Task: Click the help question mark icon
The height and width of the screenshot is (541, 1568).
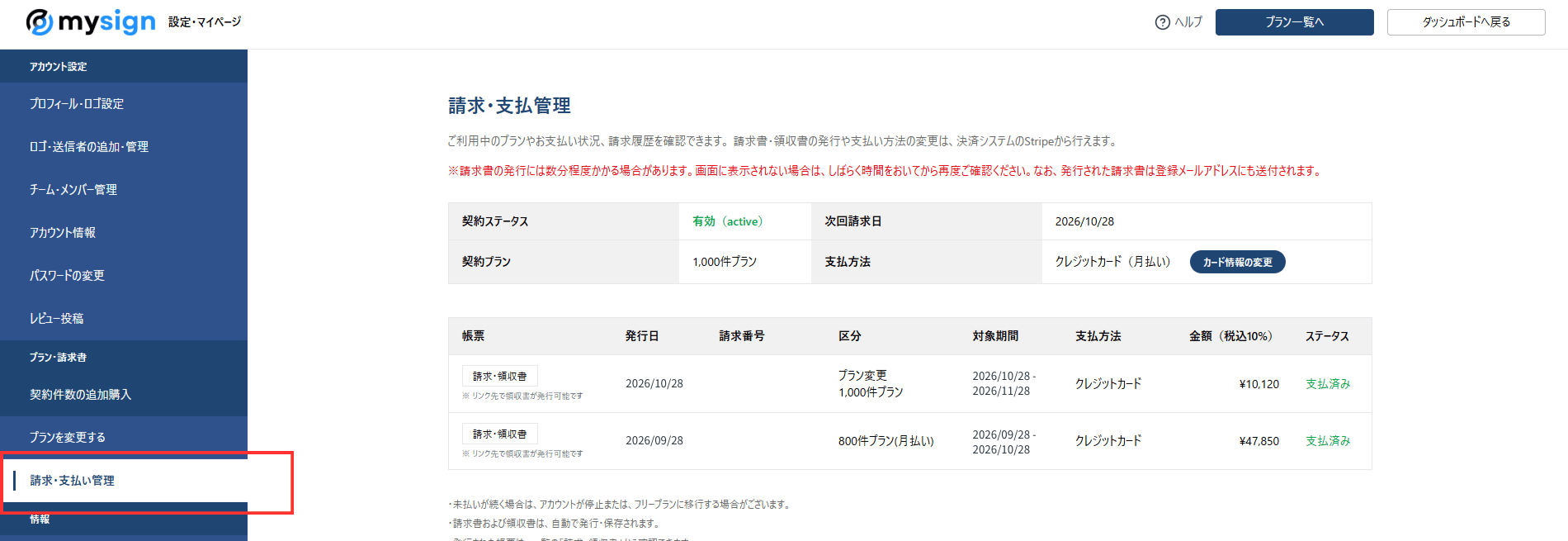Action: [1162, 22]
